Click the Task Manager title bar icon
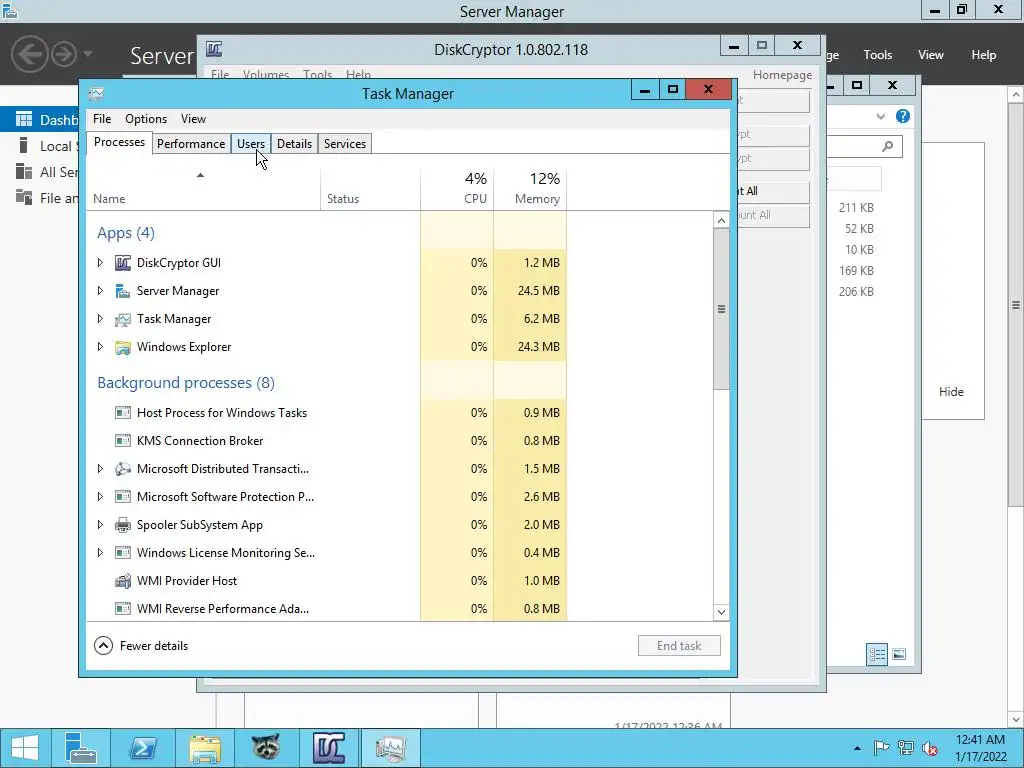 (96, 94)
